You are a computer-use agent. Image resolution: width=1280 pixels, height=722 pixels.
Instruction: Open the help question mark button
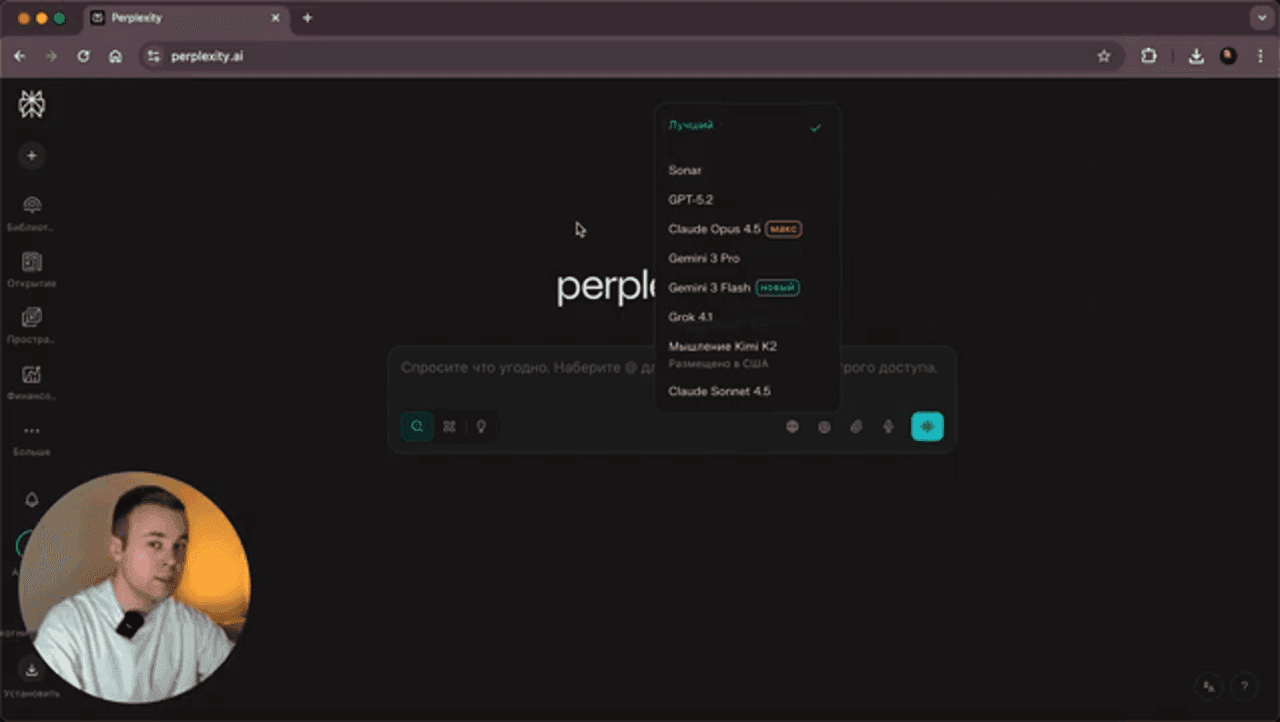click(x=1244, y=686)
